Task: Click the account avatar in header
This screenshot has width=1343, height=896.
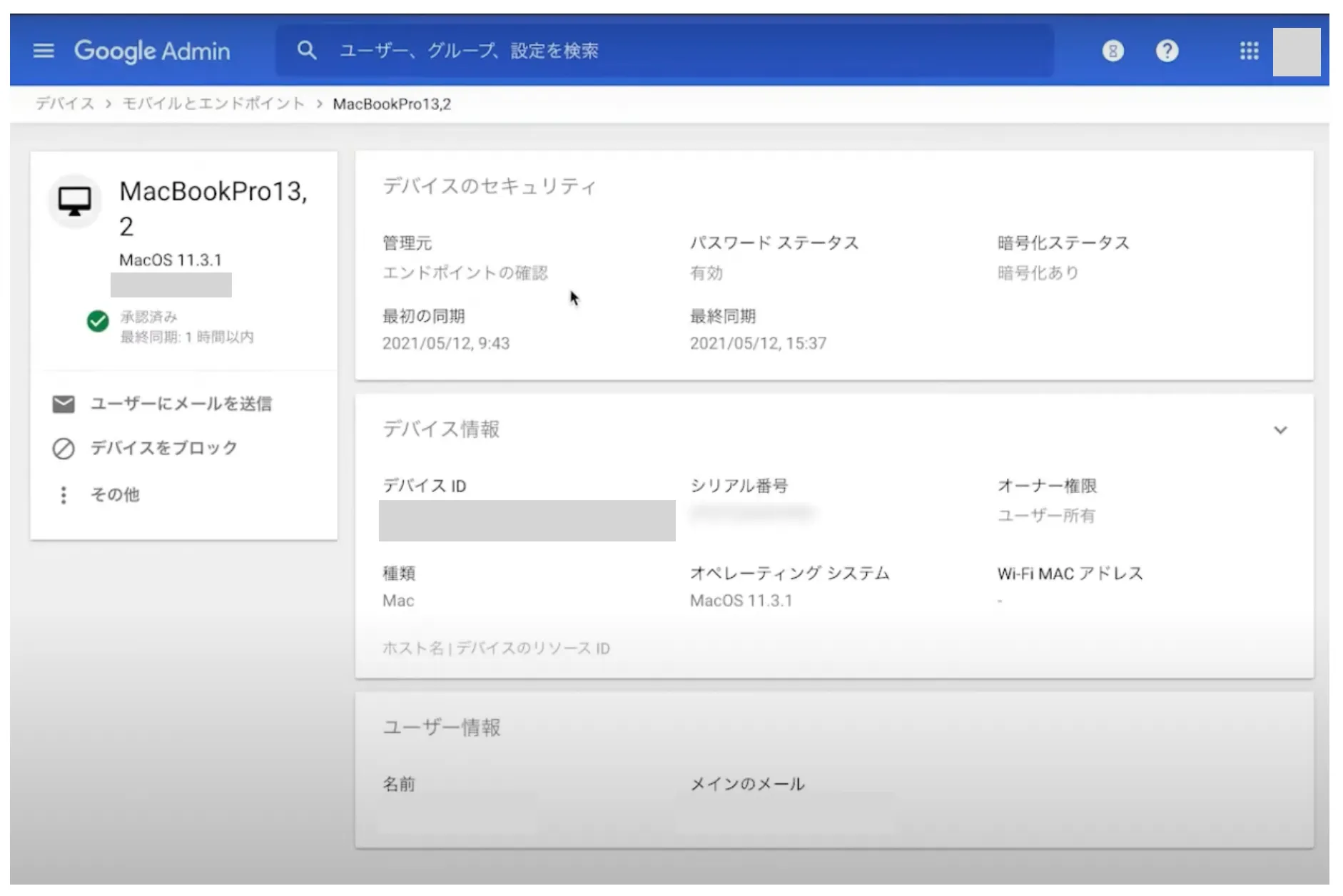Action: pos(1297,51)
